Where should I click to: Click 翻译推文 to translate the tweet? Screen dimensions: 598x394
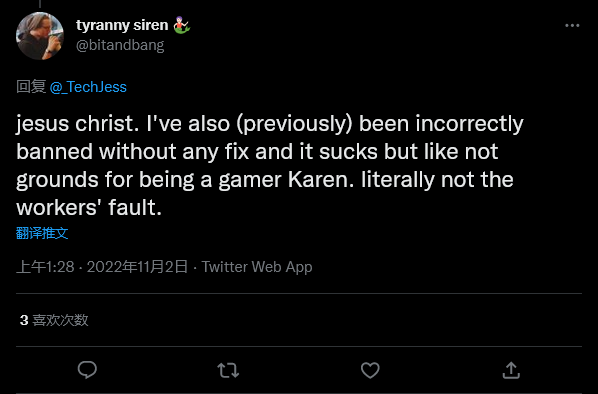coord(42,233)
